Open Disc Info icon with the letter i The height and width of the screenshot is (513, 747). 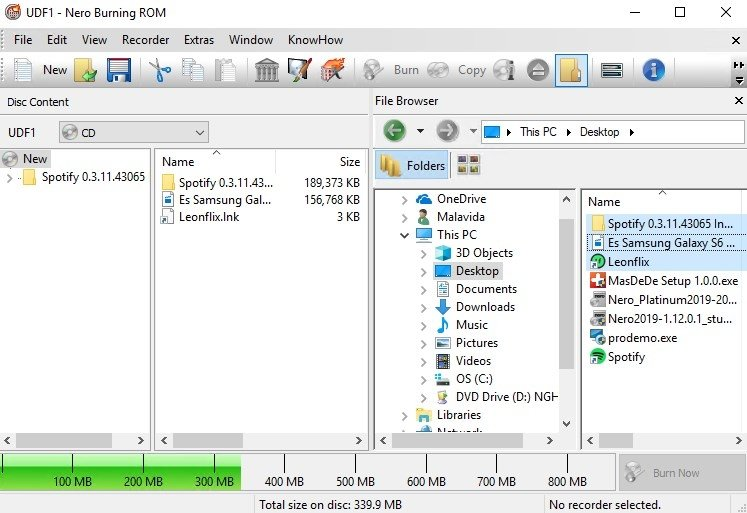tap(504, 70)
